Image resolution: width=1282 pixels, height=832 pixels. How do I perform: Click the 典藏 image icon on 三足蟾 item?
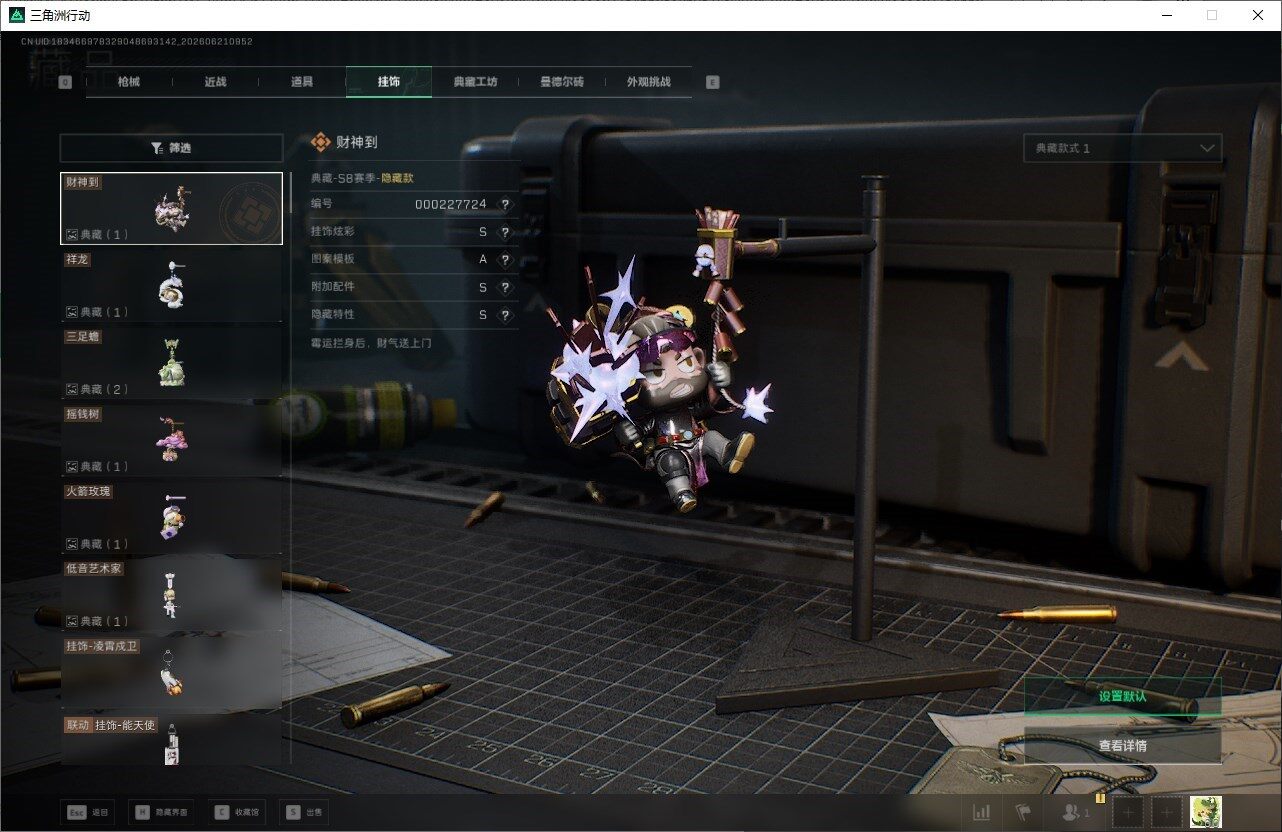[72, 389]
